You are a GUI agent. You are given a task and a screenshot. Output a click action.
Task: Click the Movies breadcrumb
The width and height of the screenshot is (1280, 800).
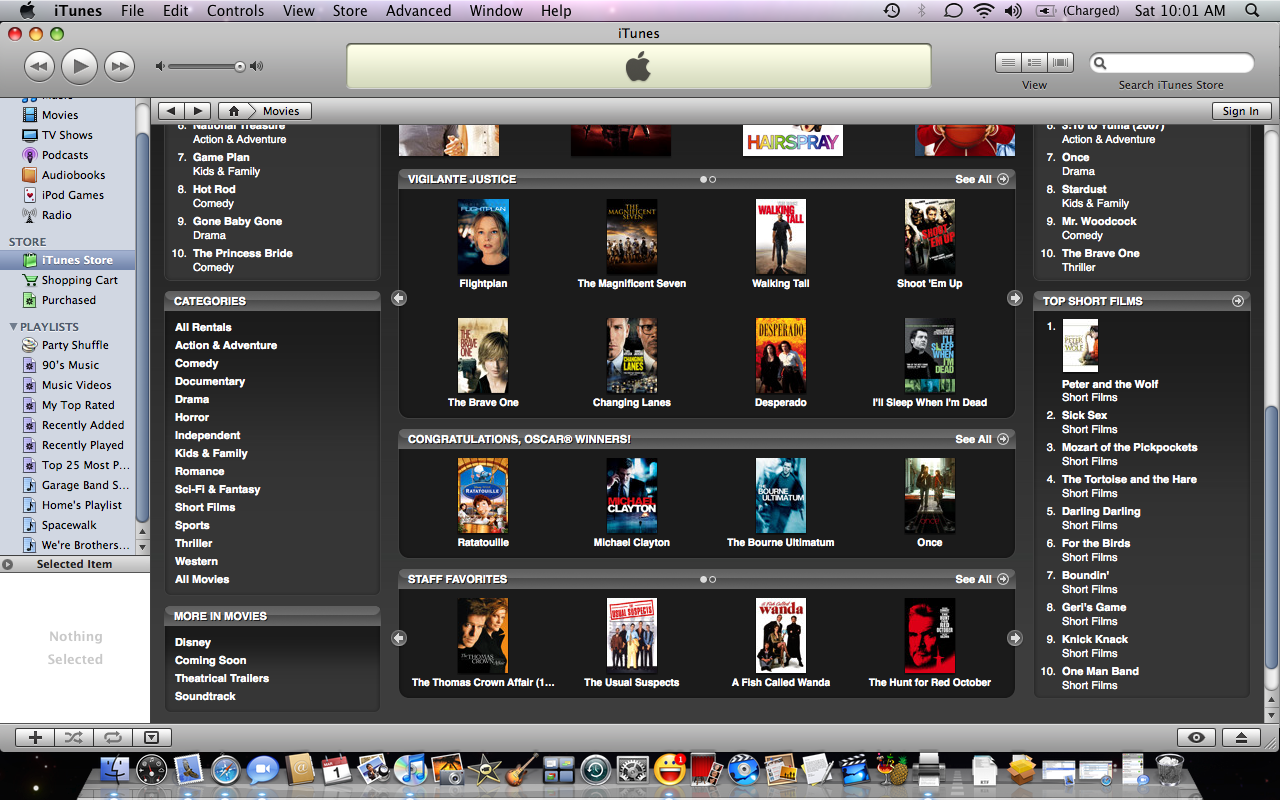(281, 111)
